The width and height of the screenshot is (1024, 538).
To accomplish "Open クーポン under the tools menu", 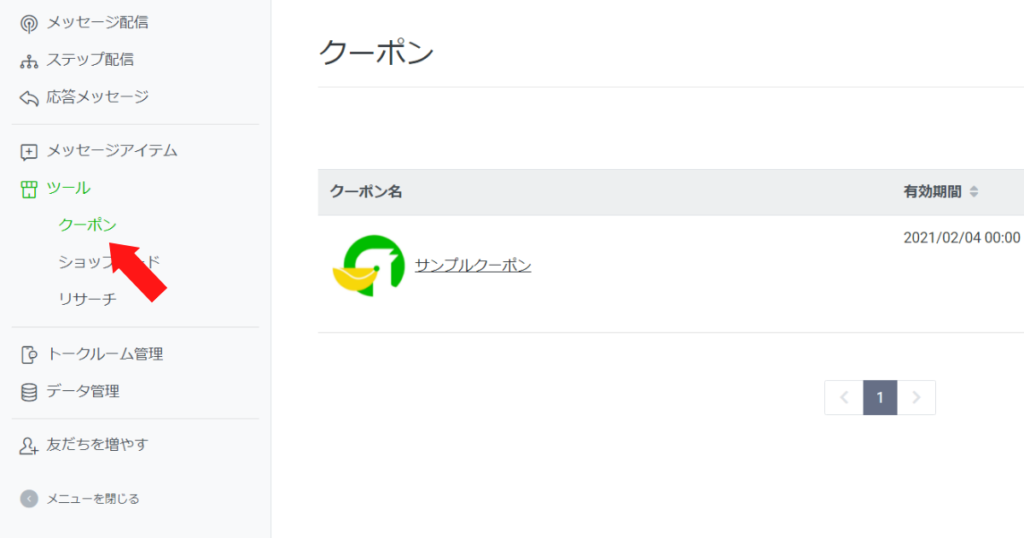I will click(x=88, y=225).
